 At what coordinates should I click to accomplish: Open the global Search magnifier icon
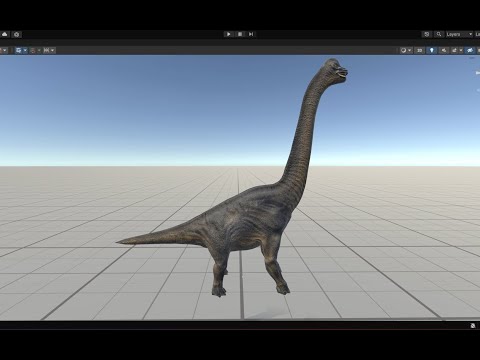click(x=439, y=34)
